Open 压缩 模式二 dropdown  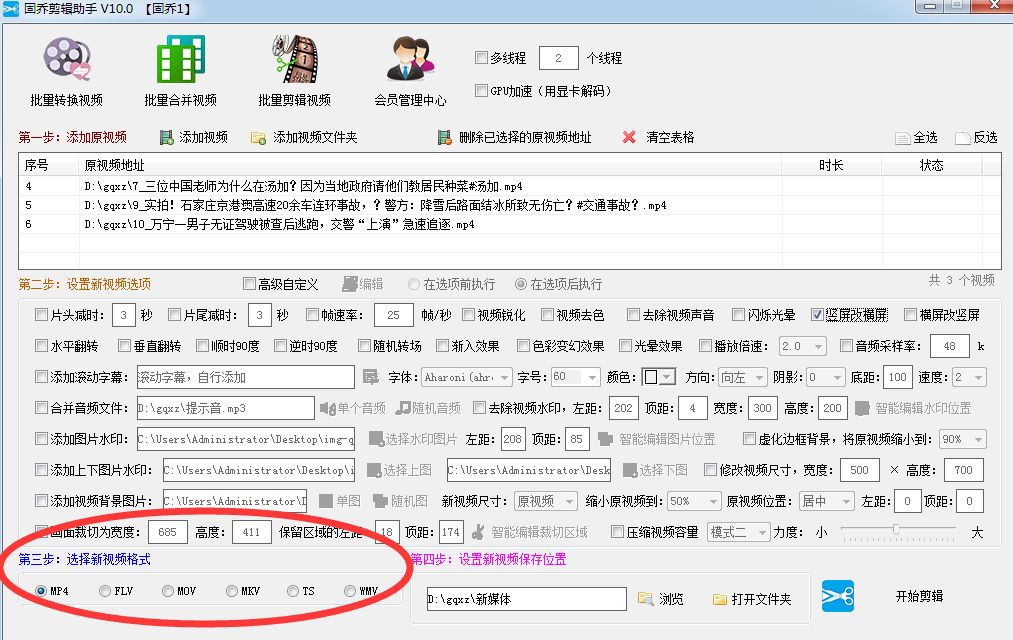(x=738, y=532)
